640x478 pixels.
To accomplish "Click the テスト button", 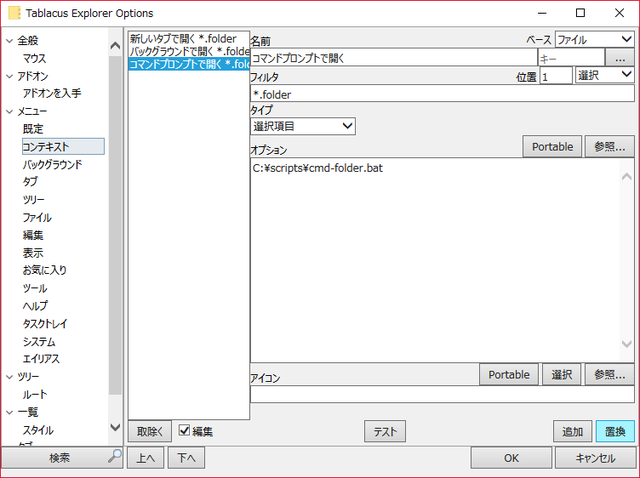I will (385, 431).
